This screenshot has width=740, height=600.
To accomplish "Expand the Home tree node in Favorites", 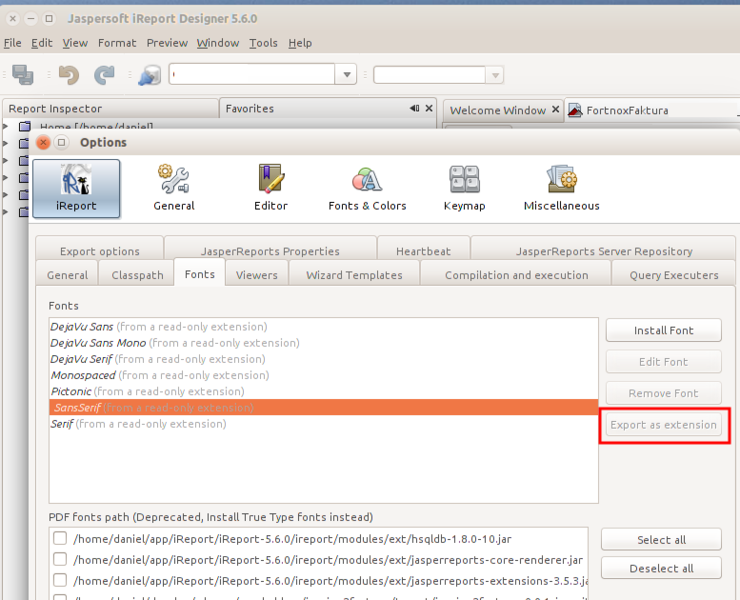I will (5, 127).
